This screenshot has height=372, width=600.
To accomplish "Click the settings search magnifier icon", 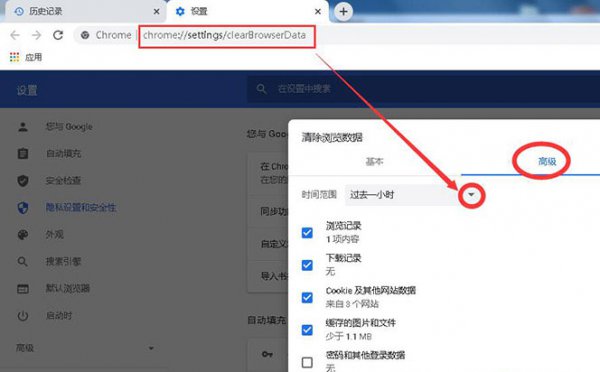I will [261, 89].
